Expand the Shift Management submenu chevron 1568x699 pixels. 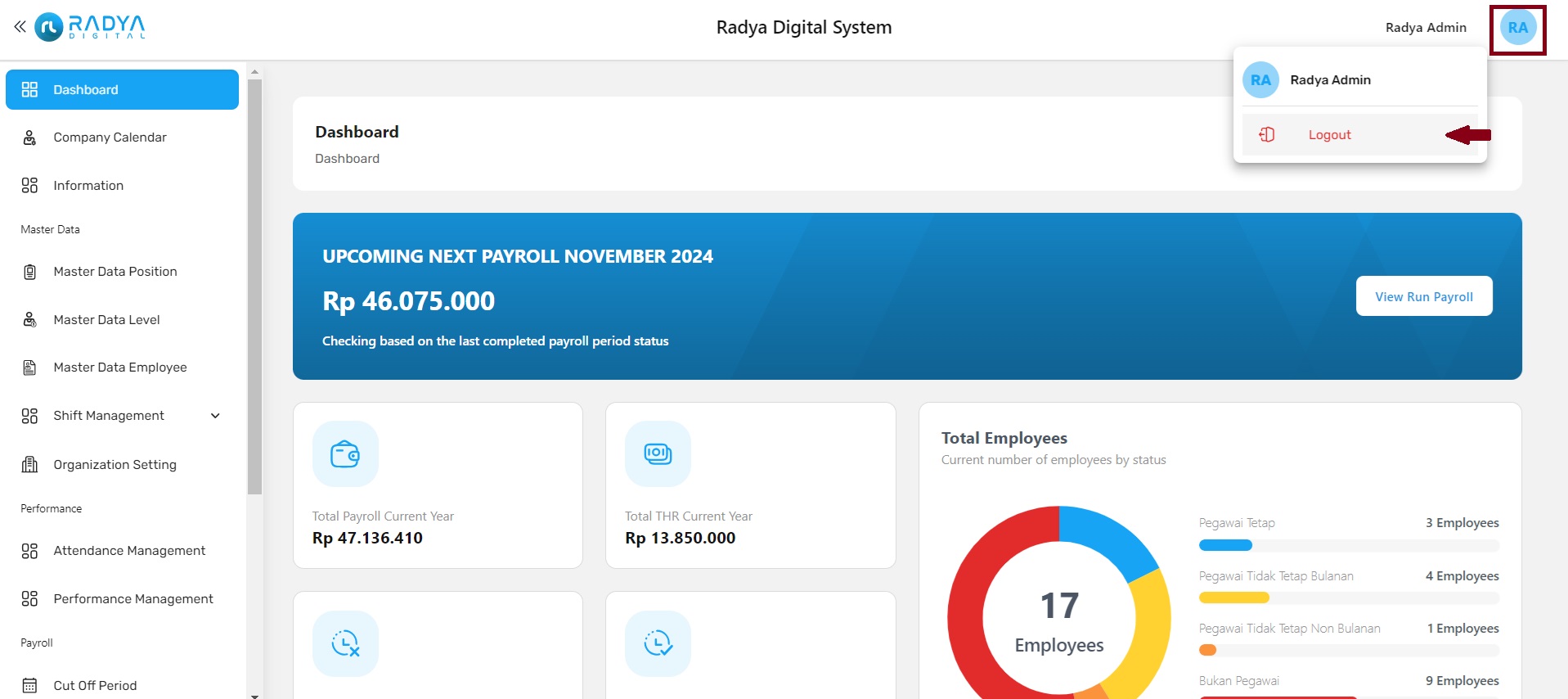(x=215, y=416)
